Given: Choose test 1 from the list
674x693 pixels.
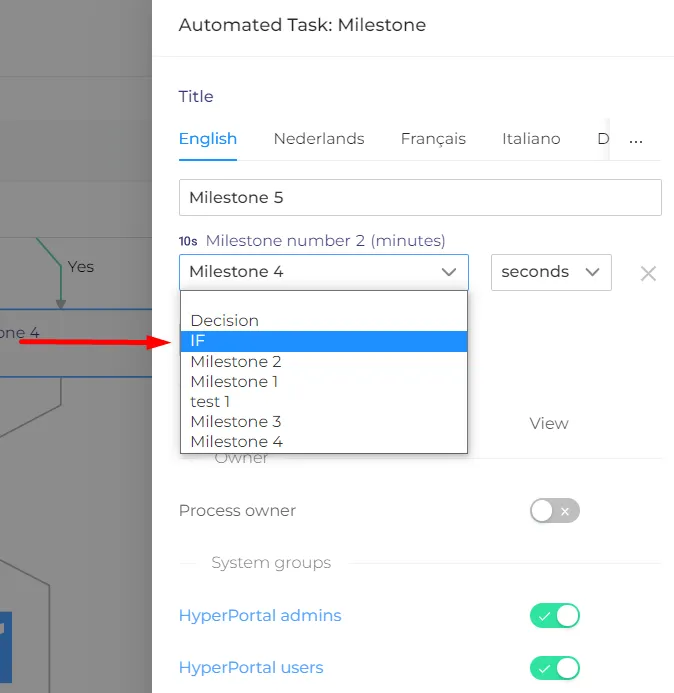Looking at the screenshot, I should pyautogui.click(x=324, y=401).
